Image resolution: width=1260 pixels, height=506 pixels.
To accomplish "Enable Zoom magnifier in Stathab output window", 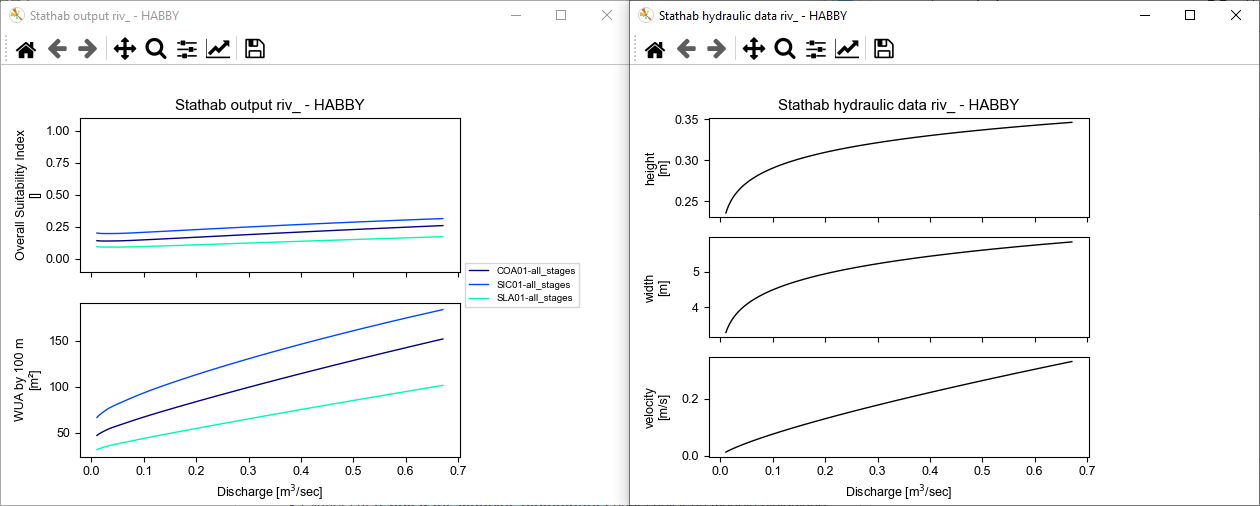I will [x=156, y=49].
